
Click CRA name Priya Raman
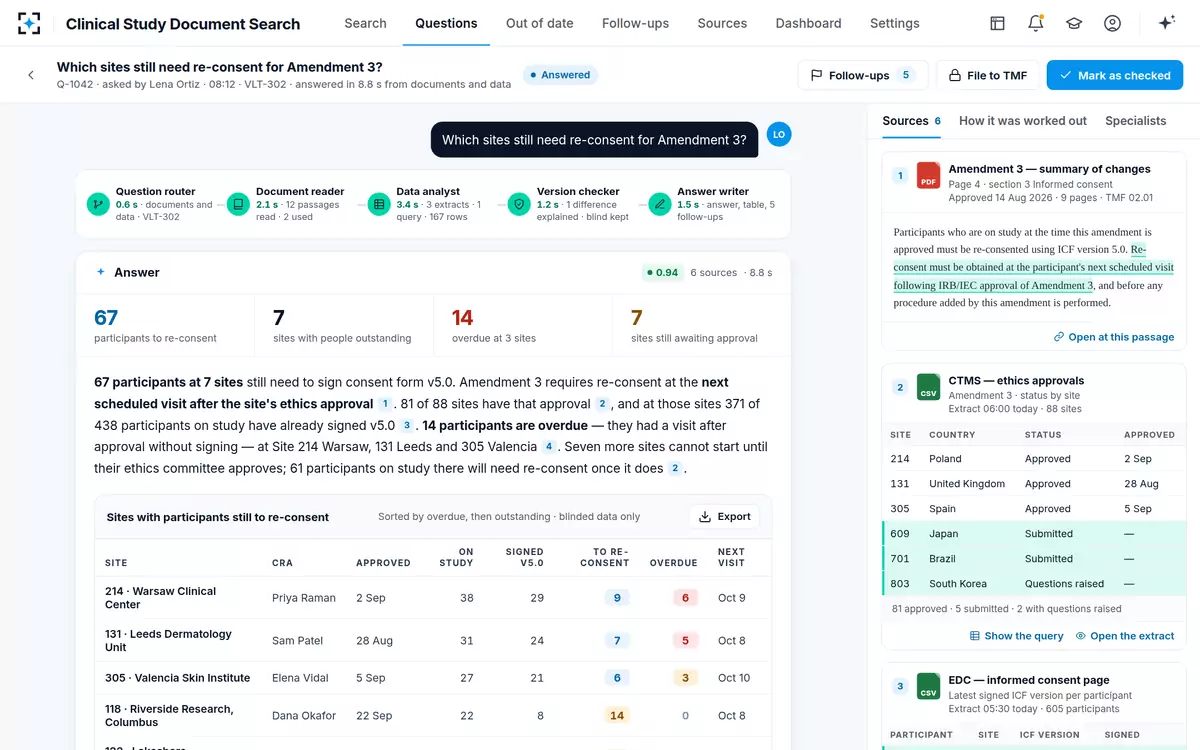coord(304,598)
